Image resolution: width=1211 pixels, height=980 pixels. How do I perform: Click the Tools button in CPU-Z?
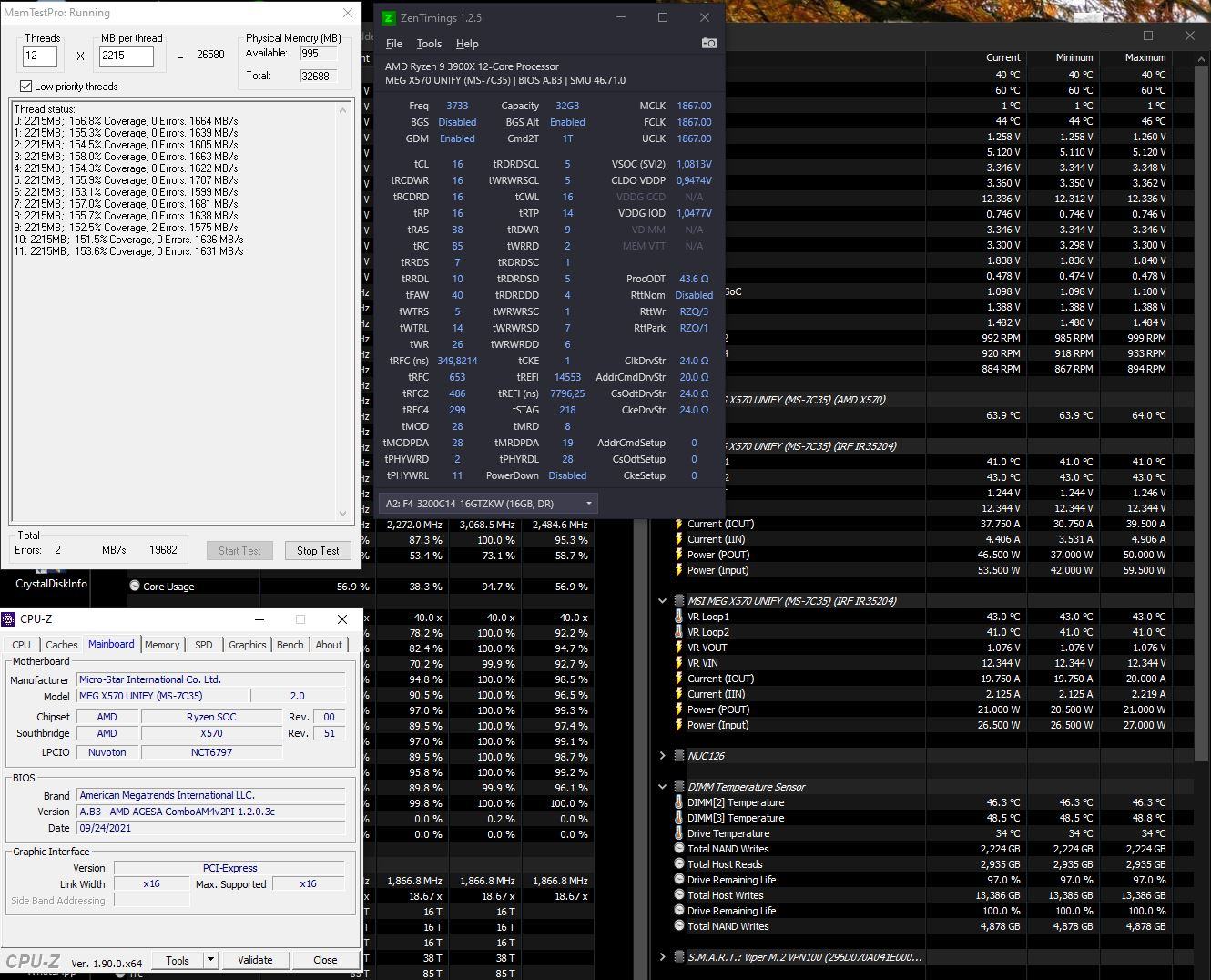178,960
